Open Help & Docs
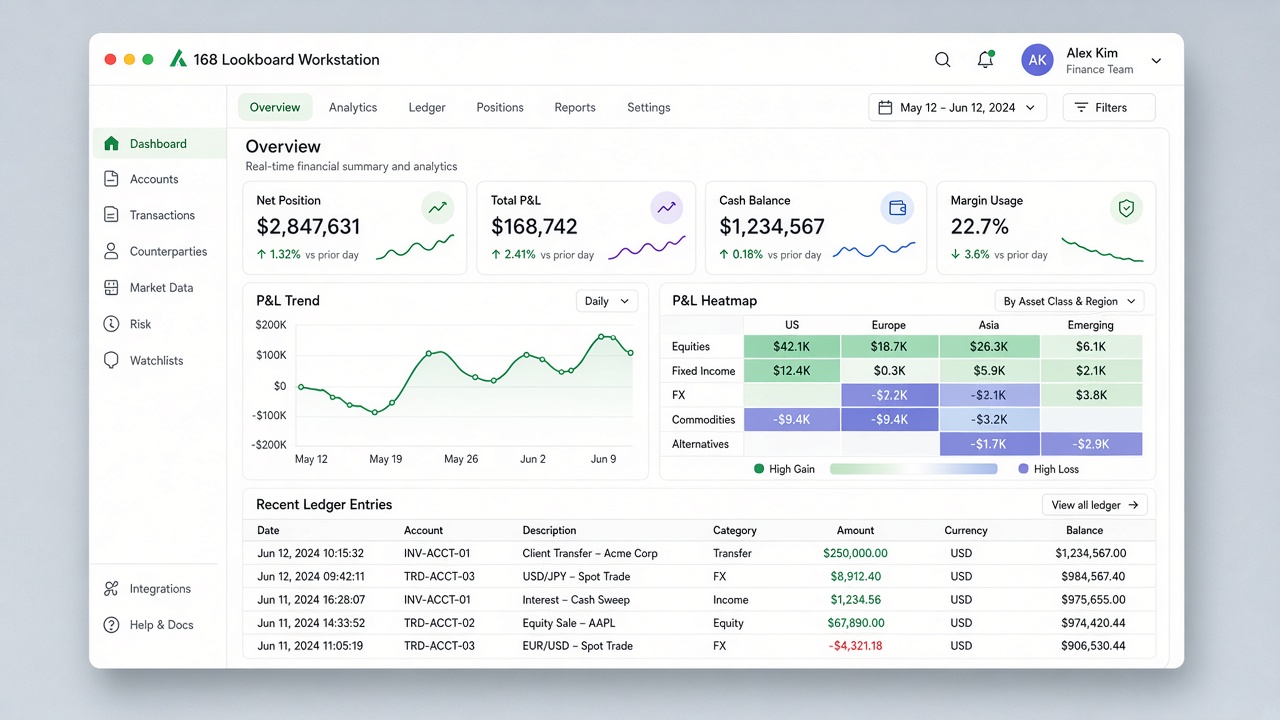The width and height of the screenshot is (1280, 720). [159, 625]
